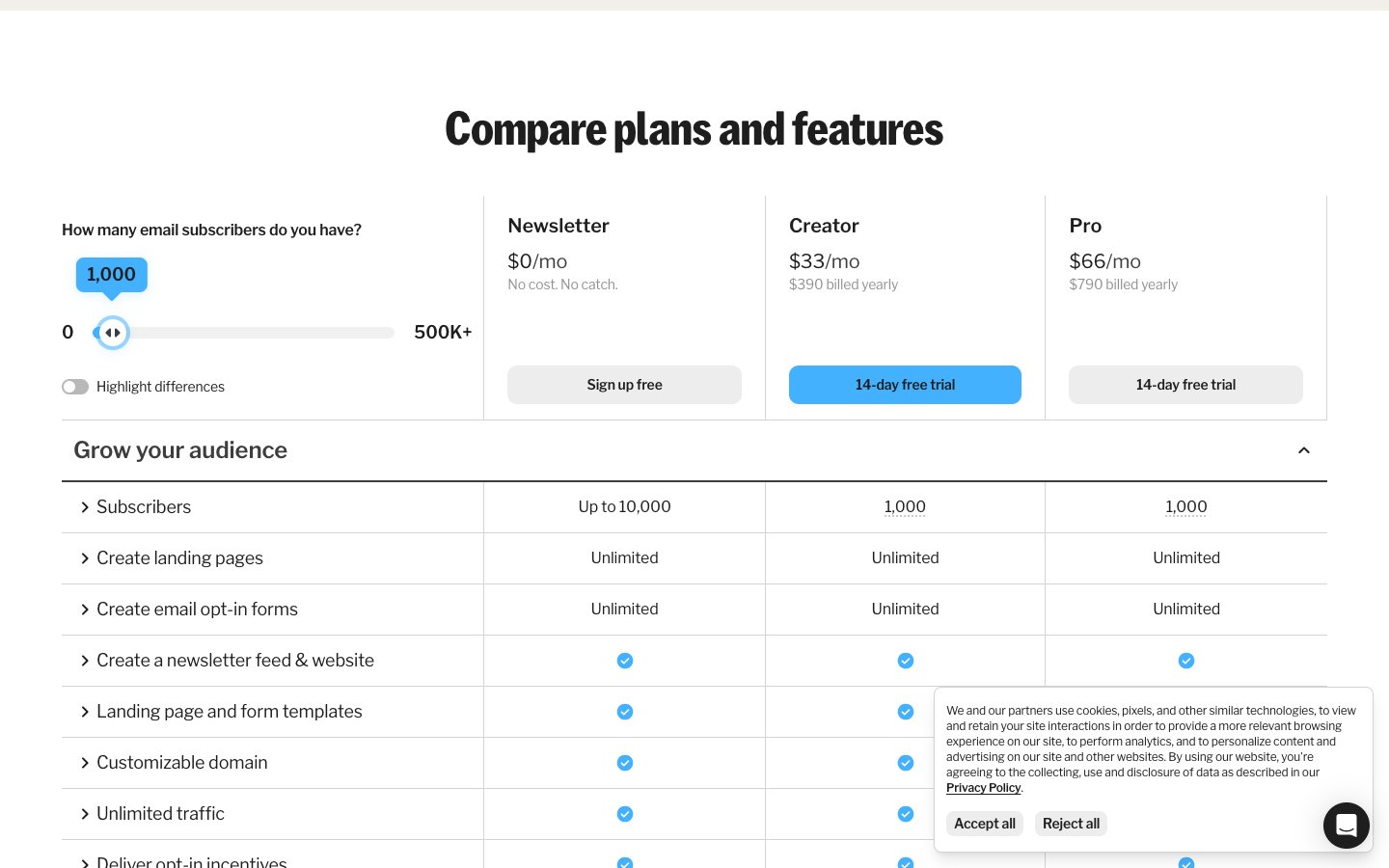This screenshot has width=1389, height=868.
Task: Open the Privacy Policy link
Action: tap(983, 788)
